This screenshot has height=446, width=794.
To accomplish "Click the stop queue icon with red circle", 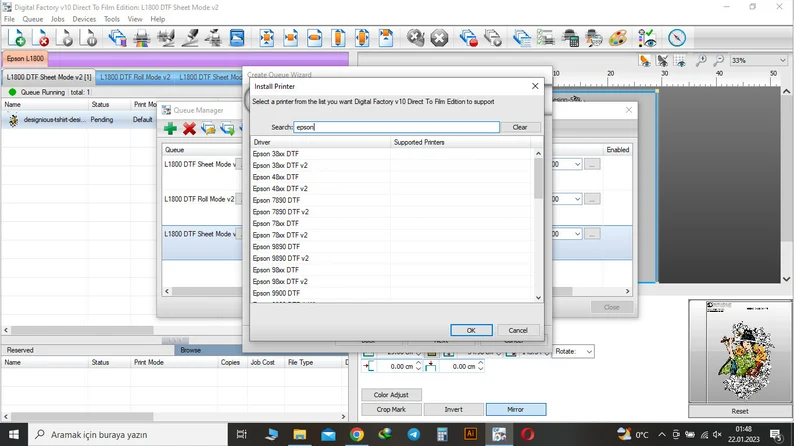I will pyautogui.click(x=468, y=38).
